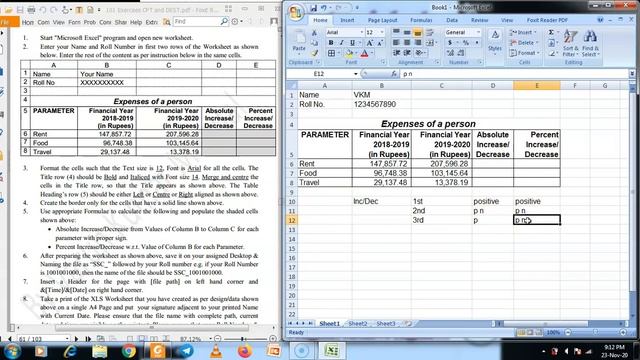Select cell with 1234567890
Screen dimensions: 640x360
(x=382, y=104)
